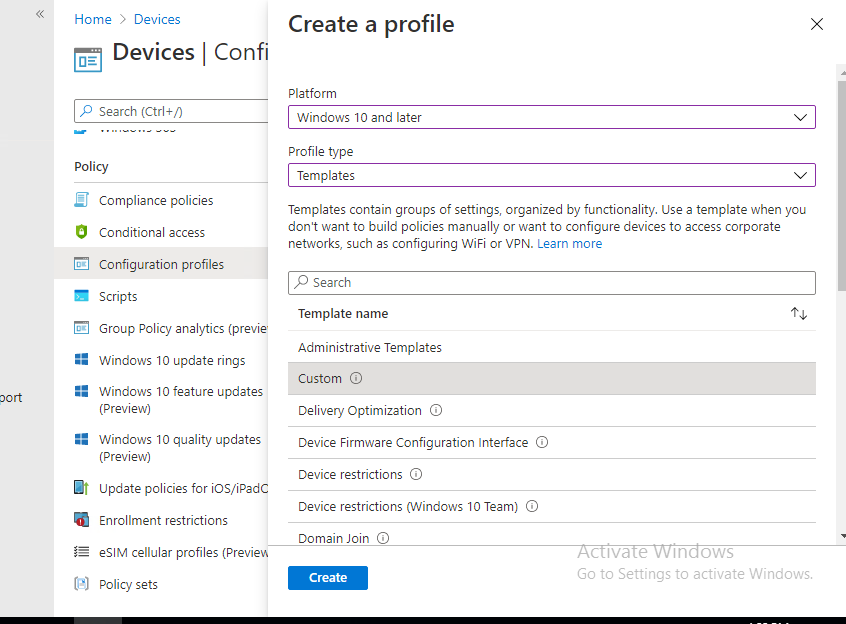
Task: Click the info icon beside Delivery Optimization
Action: pos(435,410)
